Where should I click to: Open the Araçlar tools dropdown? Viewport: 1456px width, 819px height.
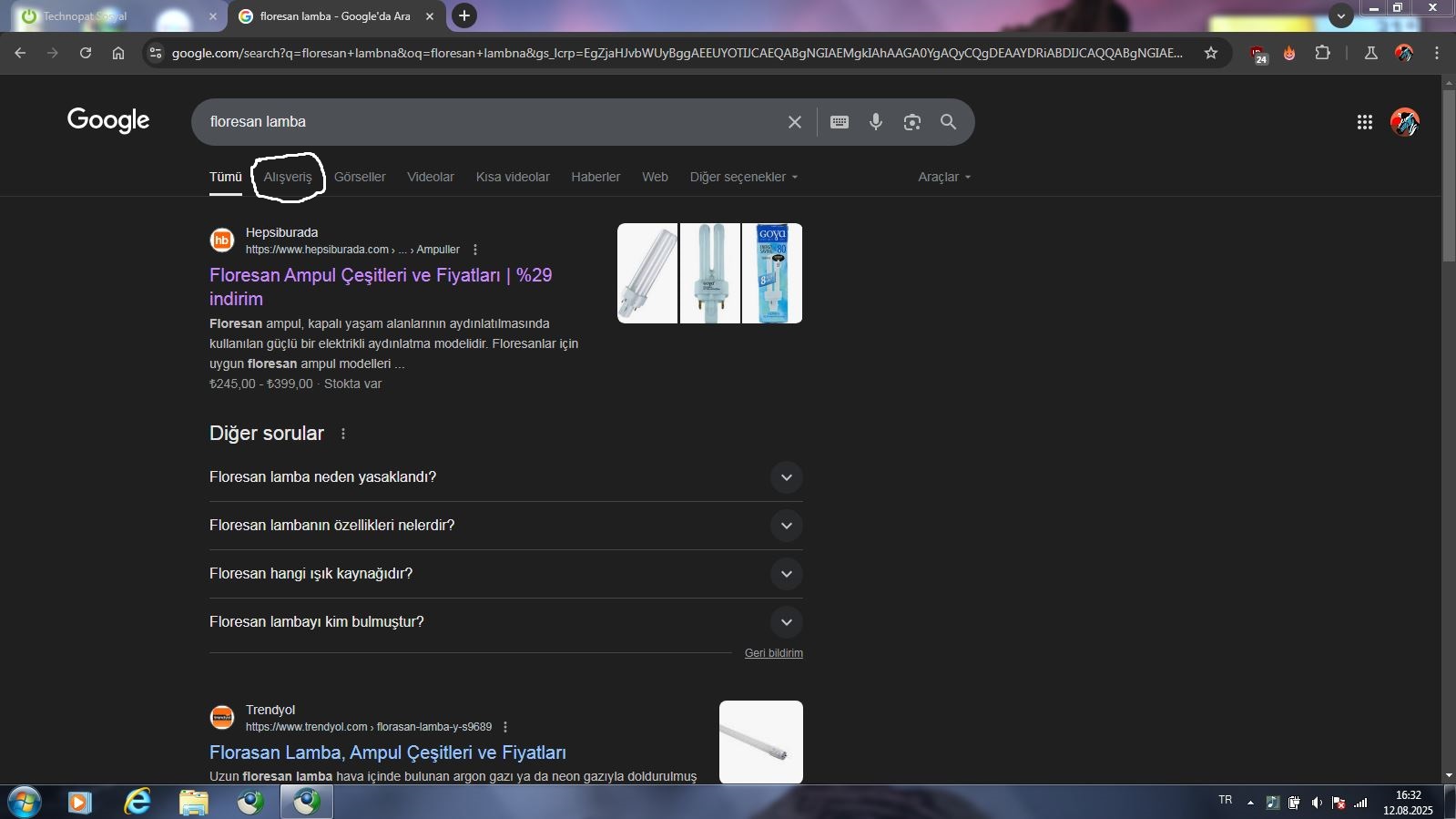pyautogui.click(x=944, y=177)
